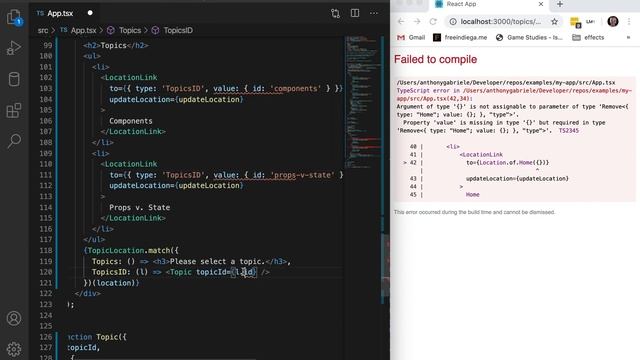The width and height of the screenshot is (640, 360).
Task: Bookmark this page with the star icon
Action: (554, 22)
